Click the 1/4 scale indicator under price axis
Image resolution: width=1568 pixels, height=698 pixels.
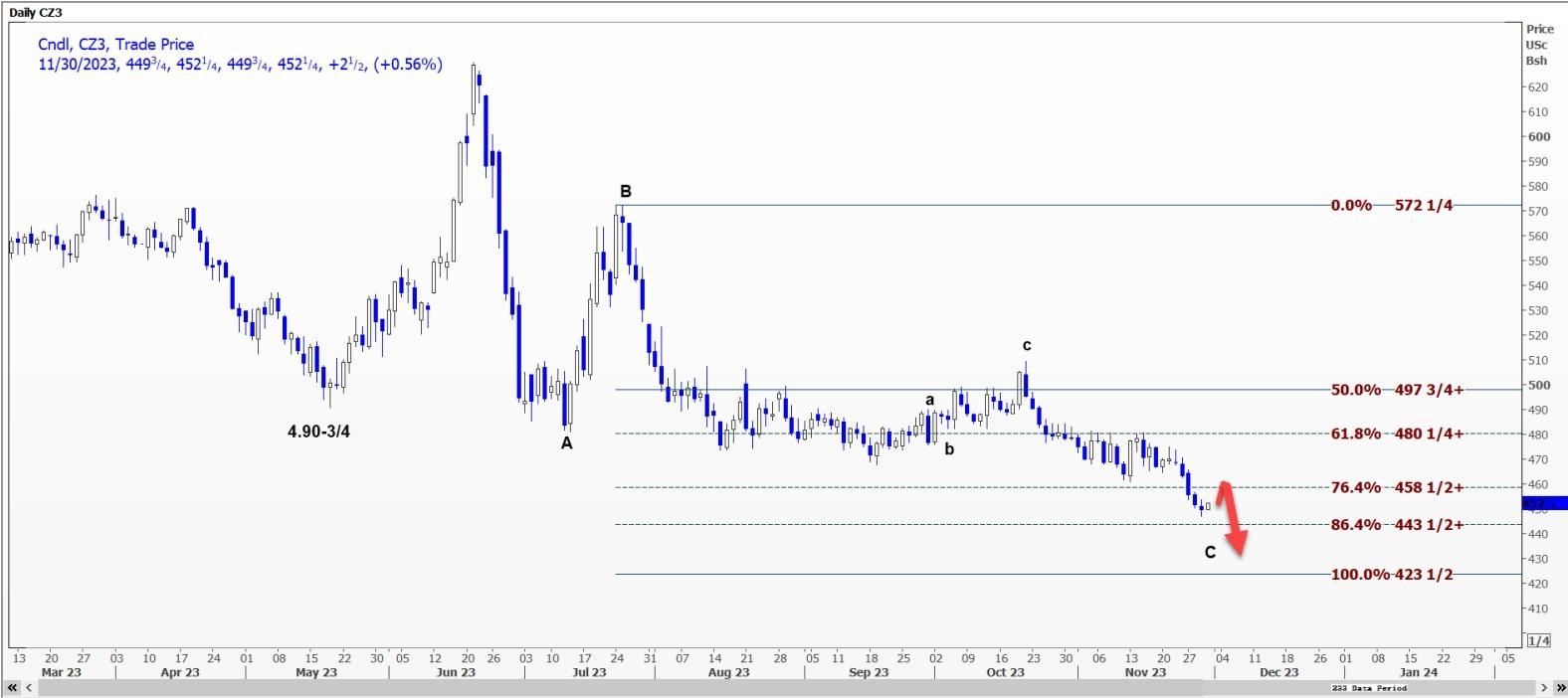[x=1538, y=640]
